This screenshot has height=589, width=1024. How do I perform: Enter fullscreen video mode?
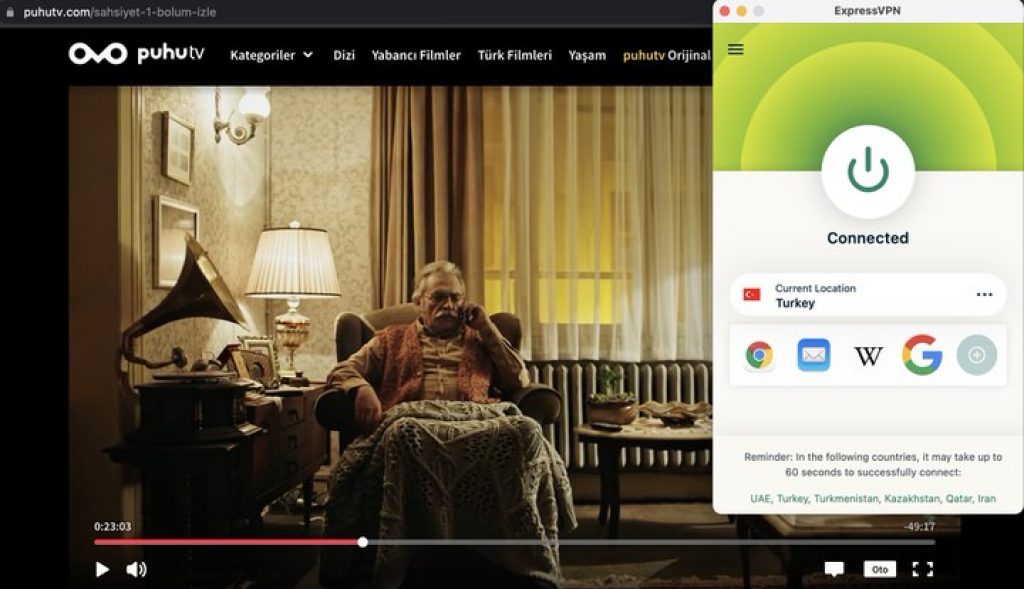922,569
